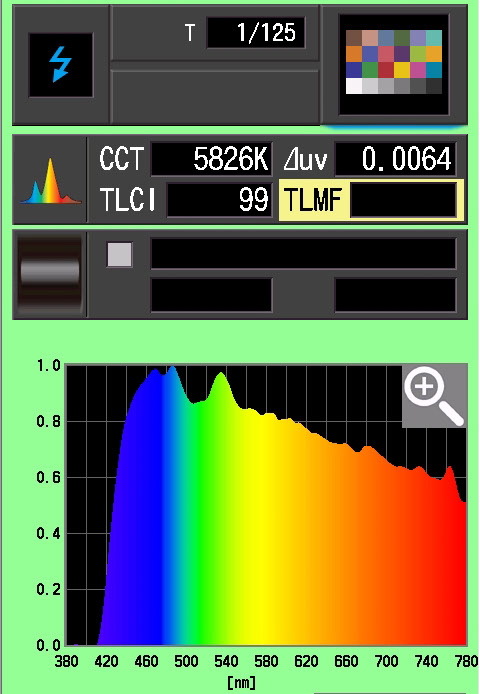
Task: Click the 540 wavelength axis label
Action: click(x=226, y=661)
